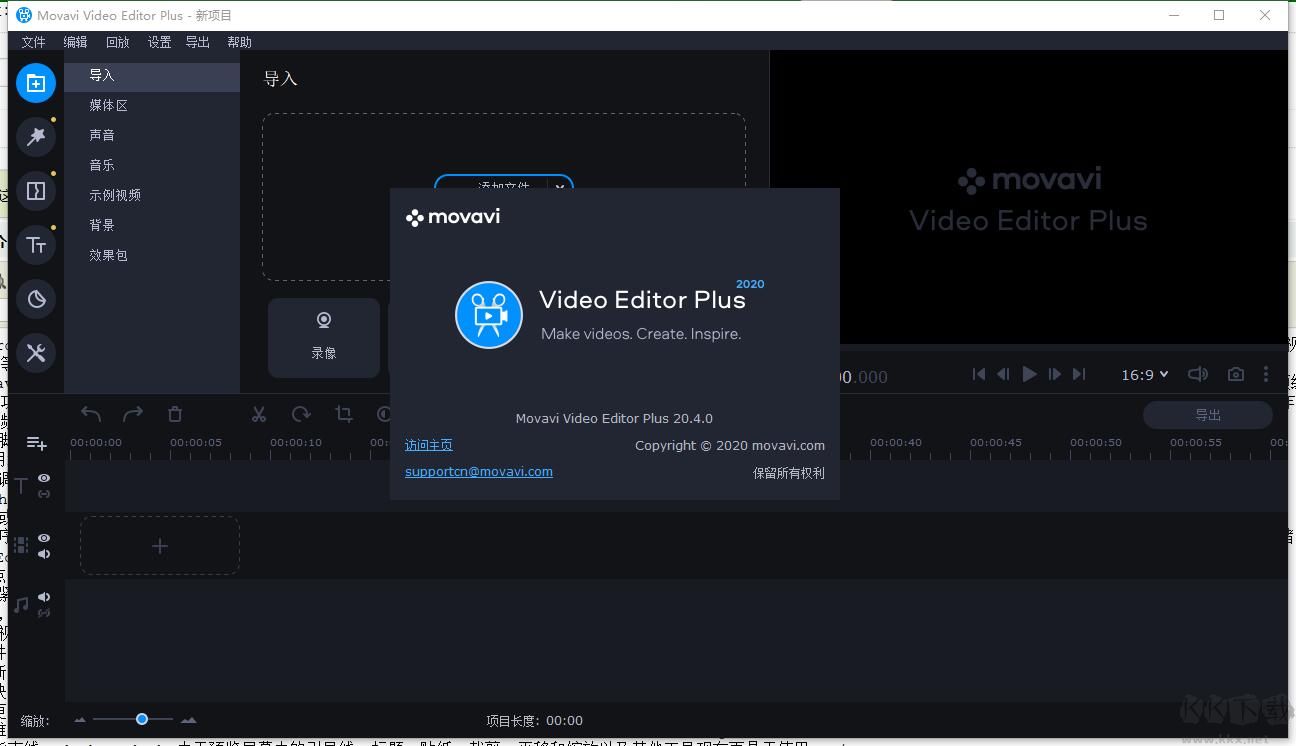Open the 16:9 aspect ratio dropdown

pyautogui.click(x=1144, y=374)
